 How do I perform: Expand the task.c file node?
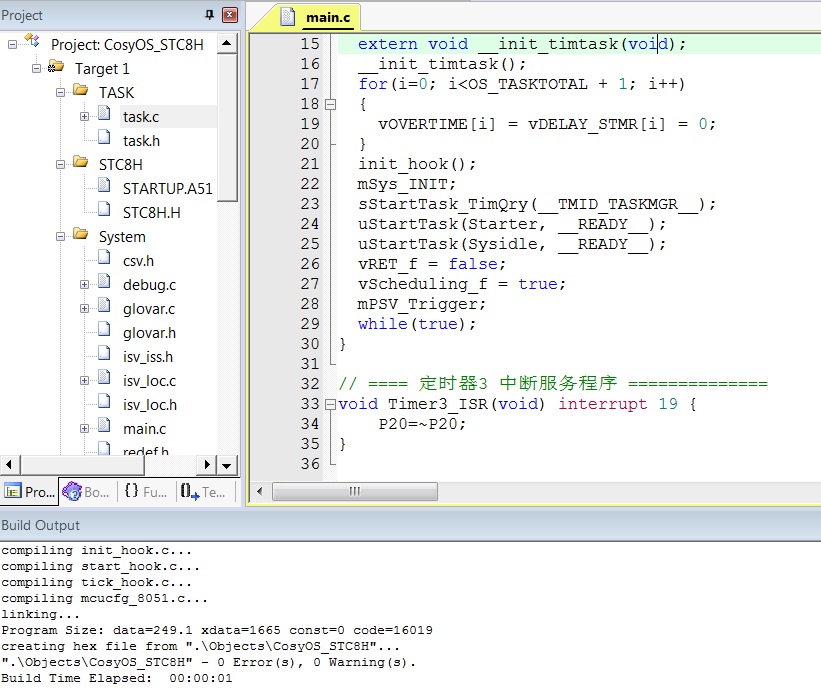point(84,117)
